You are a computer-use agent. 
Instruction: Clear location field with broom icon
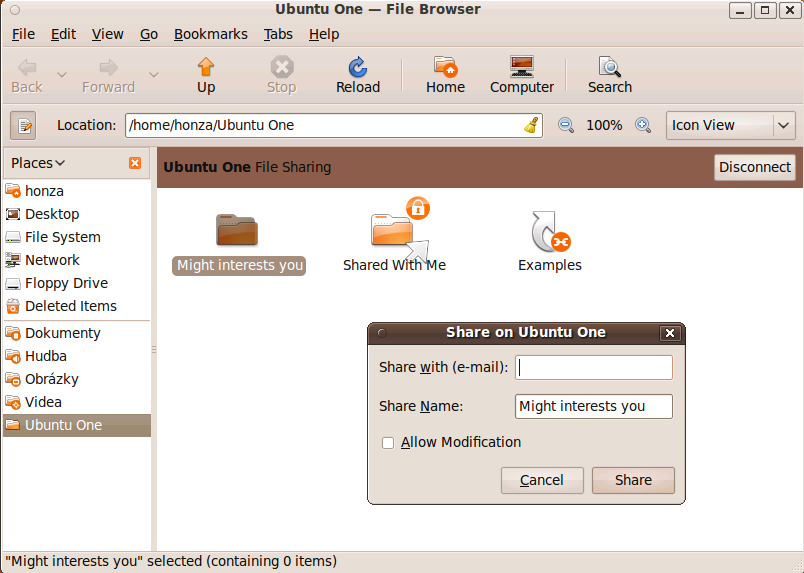(x=531, y=125)
